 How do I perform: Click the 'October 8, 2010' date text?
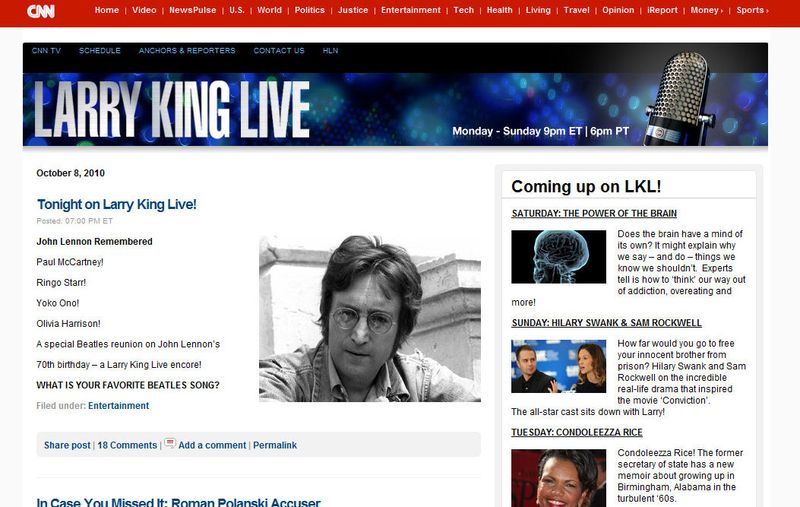click(70, 173)
